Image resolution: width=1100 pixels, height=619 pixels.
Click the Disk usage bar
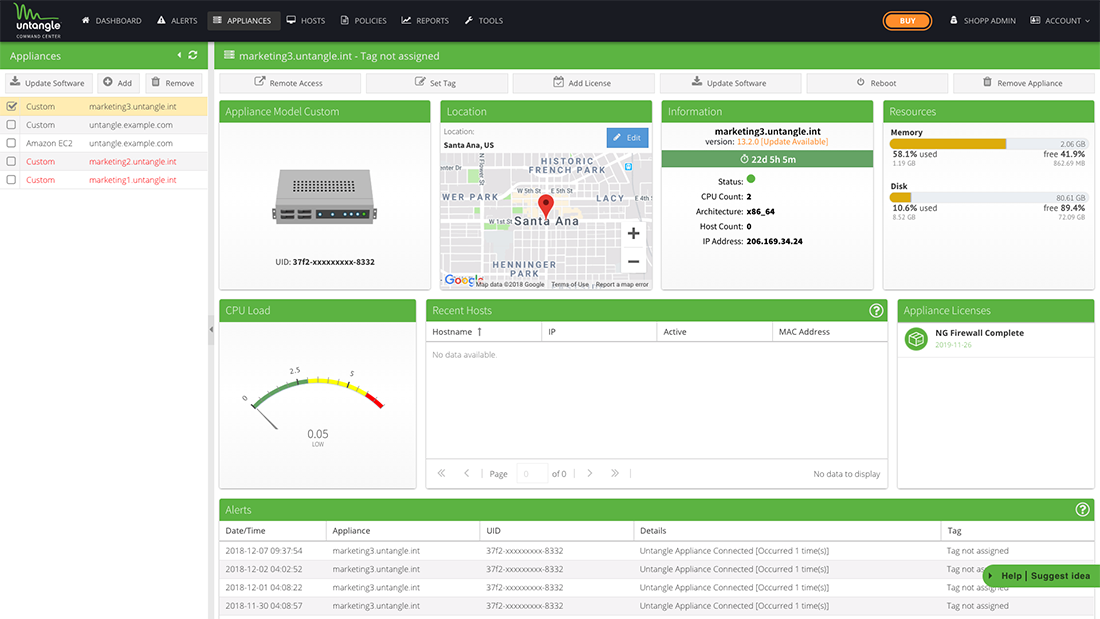pyautogui.click(x=988, y=198)
